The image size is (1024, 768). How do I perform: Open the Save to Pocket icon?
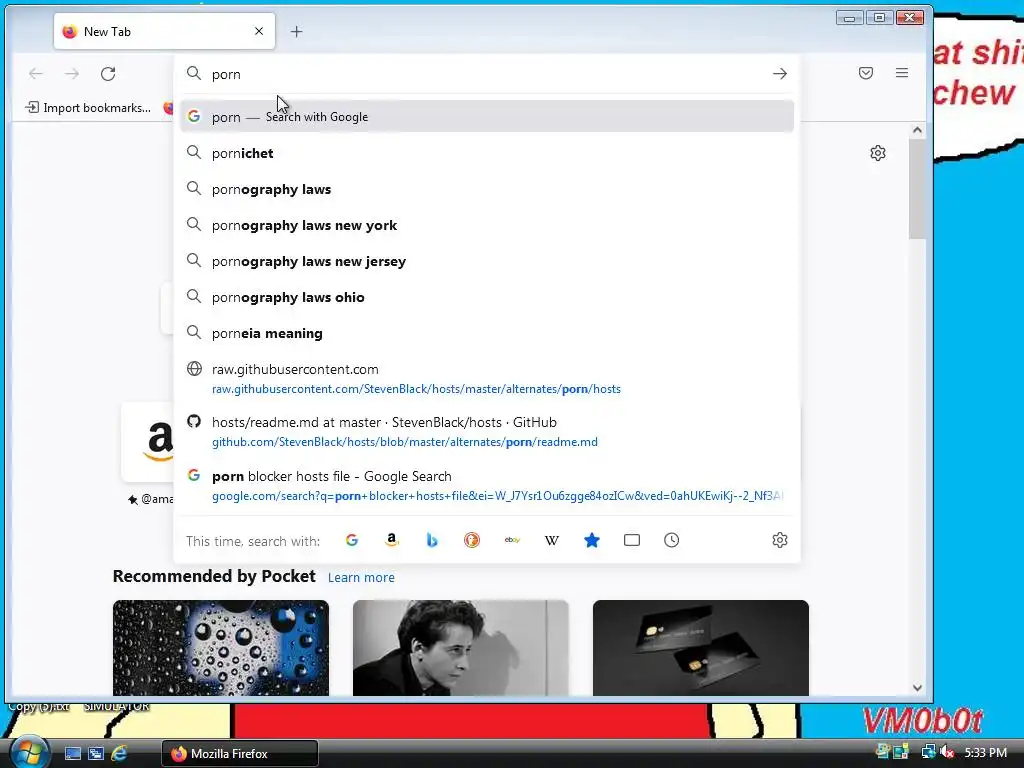(866, 73)
